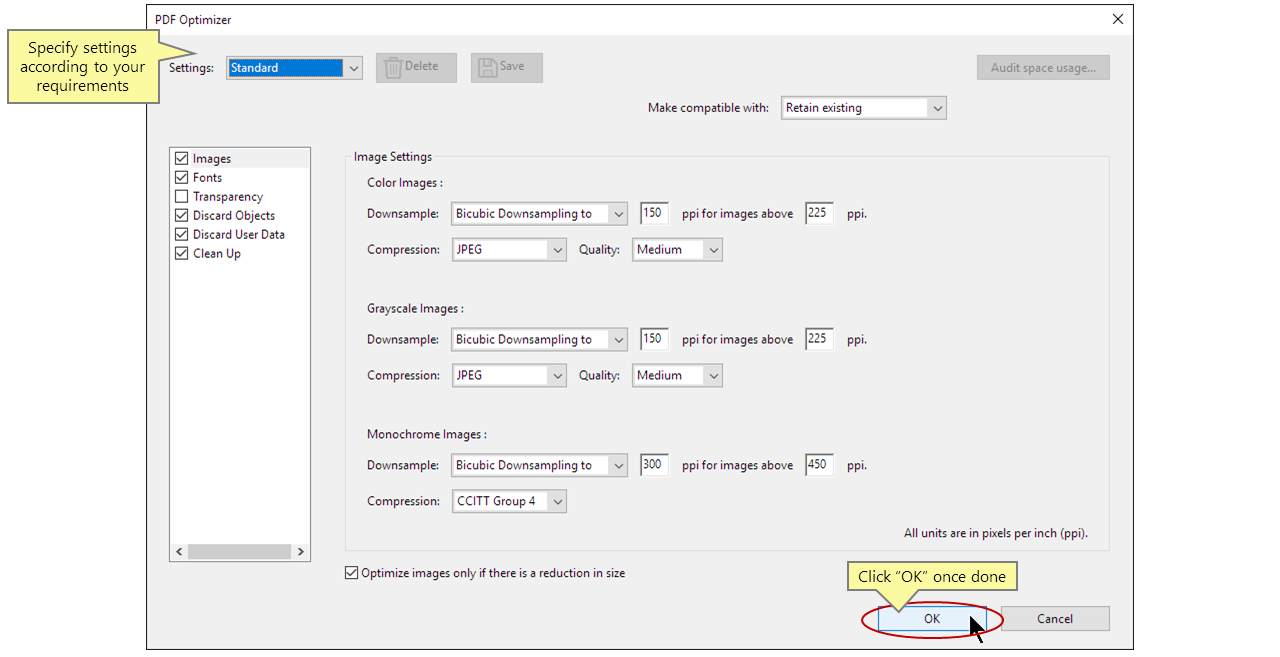Select Images in the category list
Viewport: 1280px width, 657px height.
pos(210,157)
